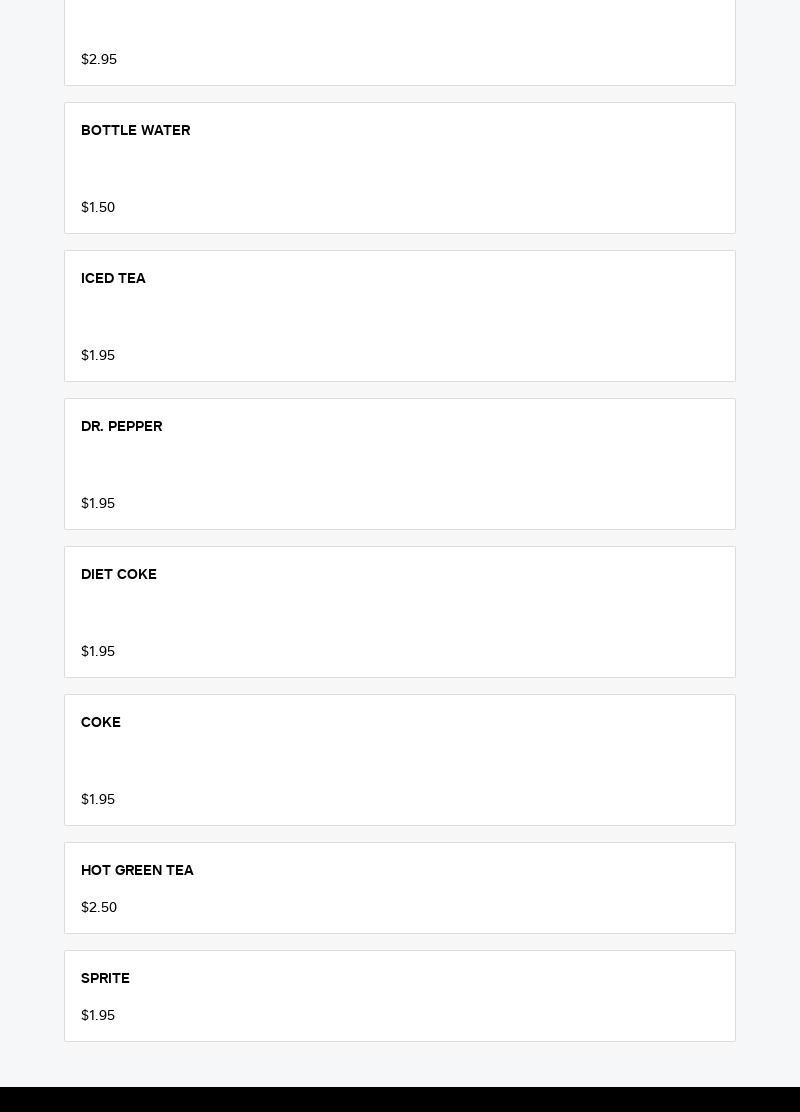
Task: Click the COKE item title
Action: click(x=100, y=722)
